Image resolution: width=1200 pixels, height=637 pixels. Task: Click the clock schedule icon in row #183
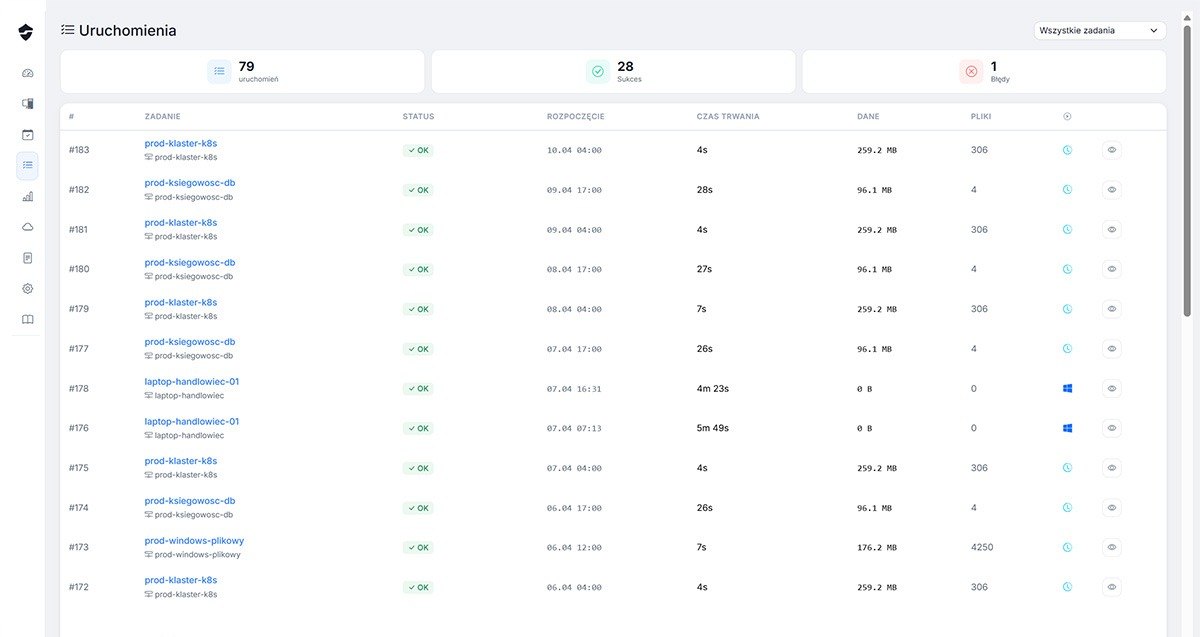click(x=1067, y=150)
